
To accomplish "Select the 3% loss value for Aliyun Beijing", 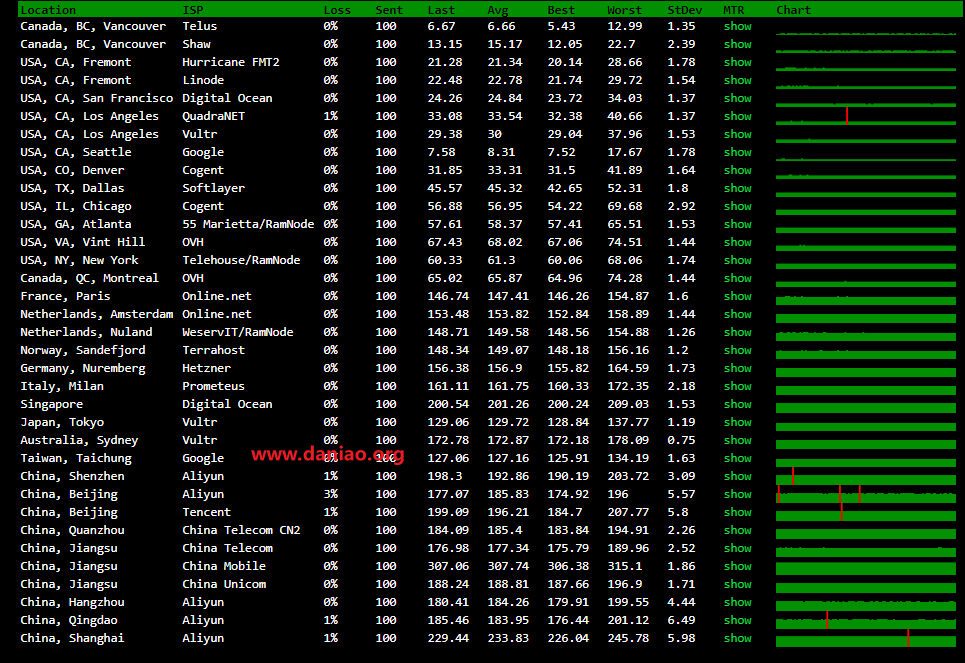I will point(330,494).
